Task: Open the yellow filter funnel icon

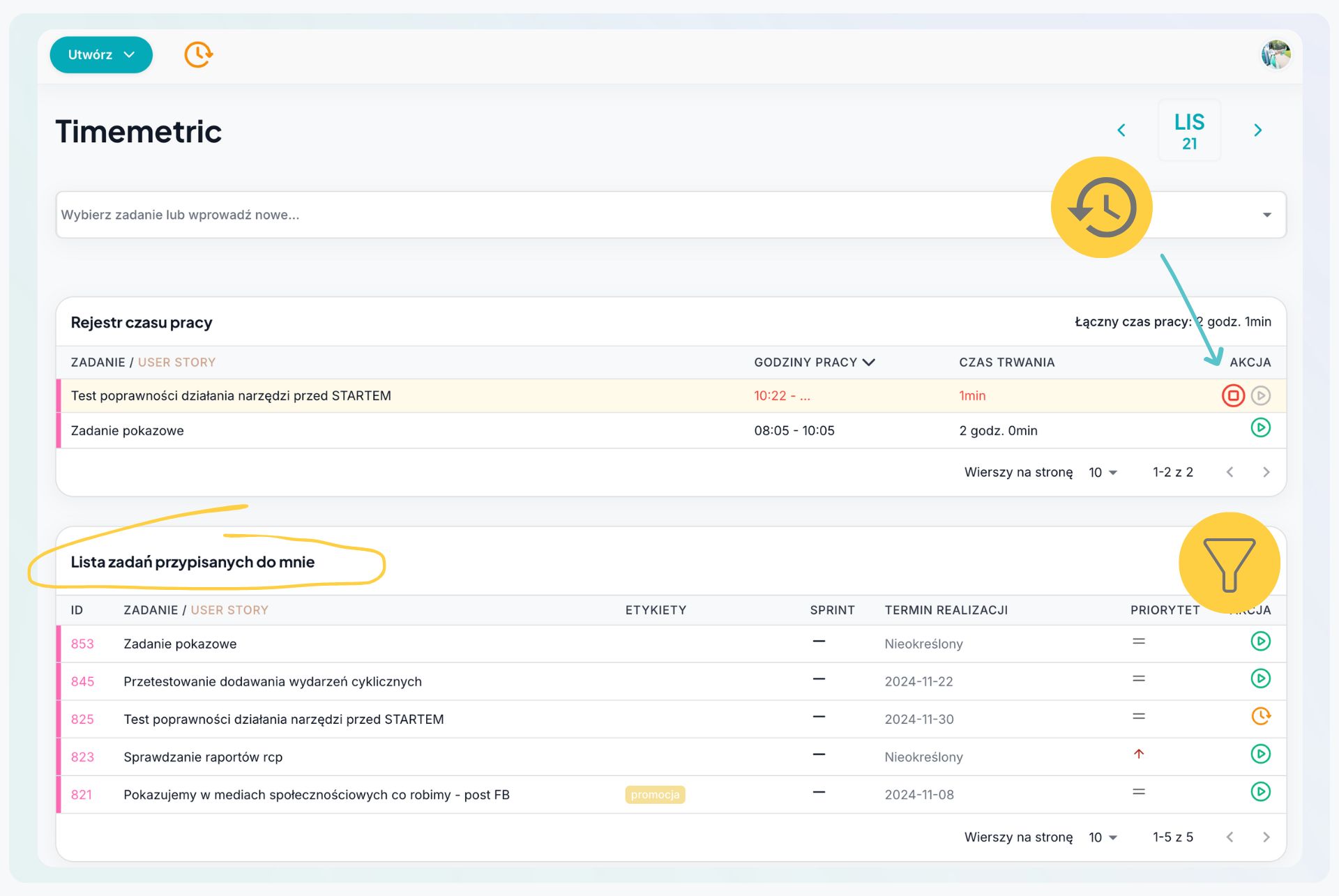Action: (x=1228, y=563)
